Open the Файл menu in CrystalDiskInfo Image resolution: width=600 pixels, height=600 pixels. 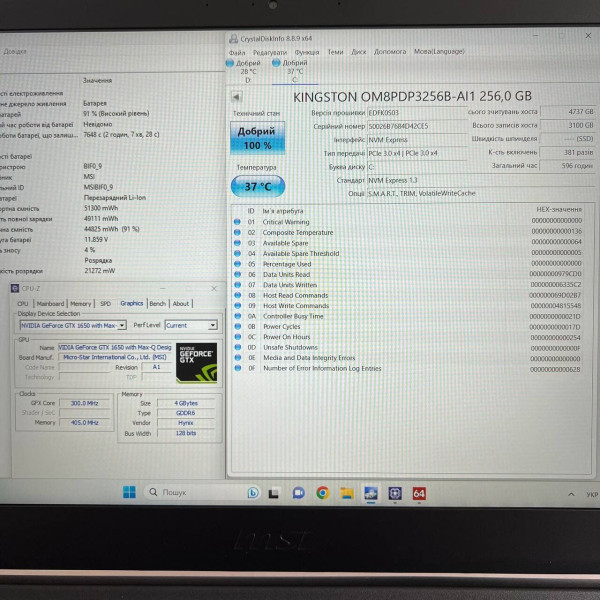[237, 52]
